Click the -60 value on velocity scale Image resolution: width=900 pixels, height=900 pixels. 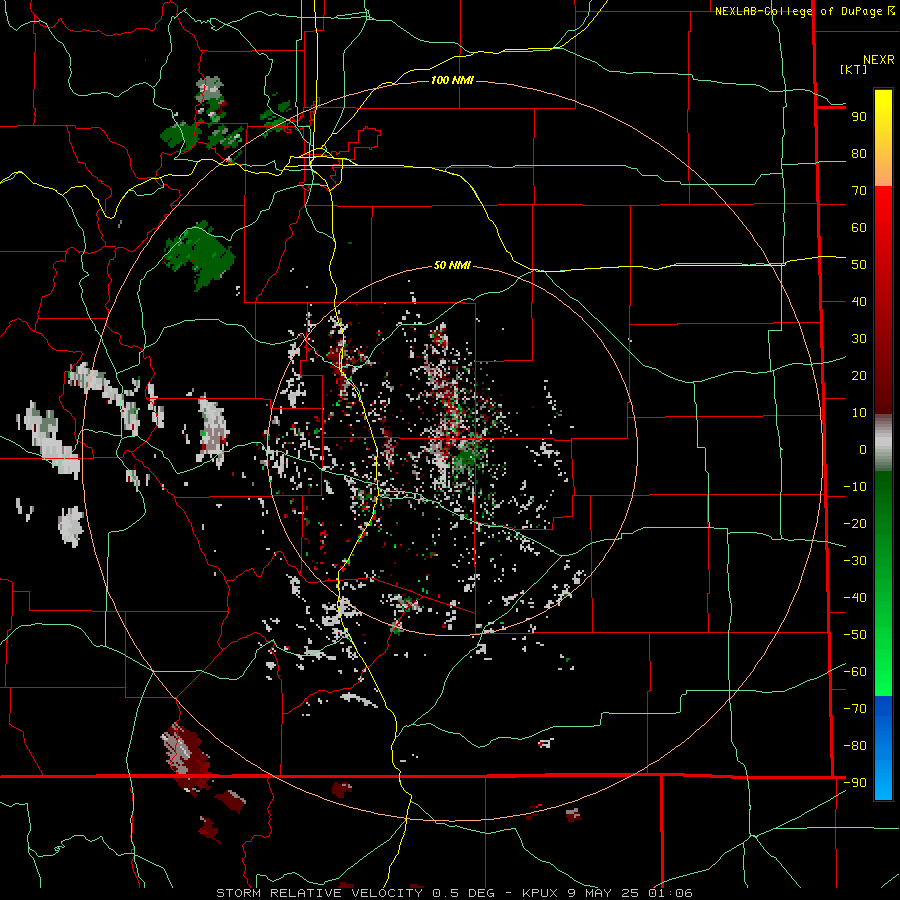coord(855,672)
